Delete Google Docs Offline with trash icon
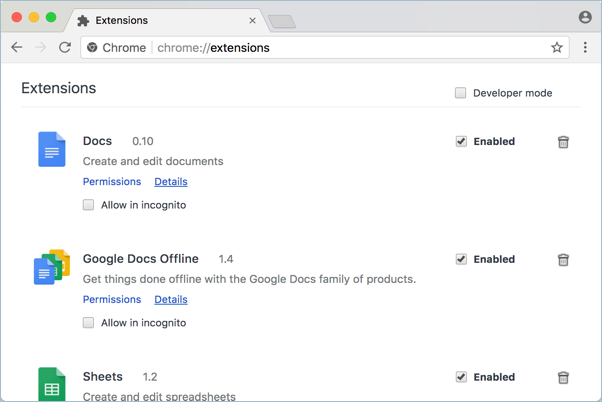This screenshot has width=602, height=402. 563,260
